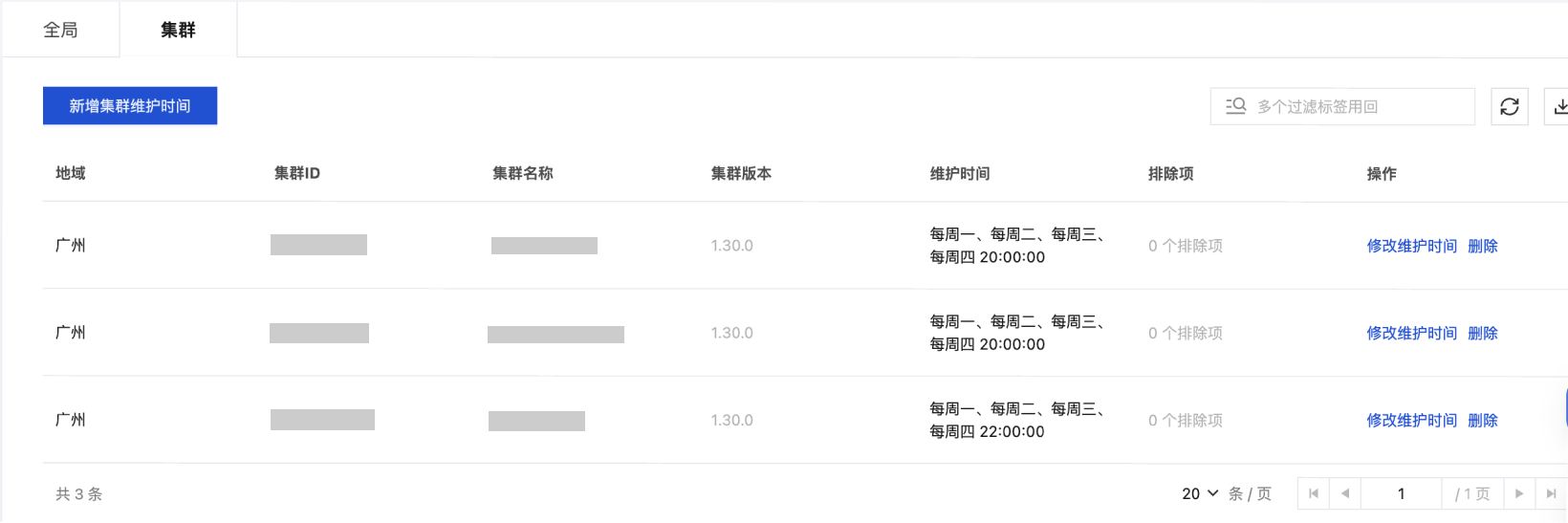Image resolution: width=1568 pixels, height=523 pixels.
Task: Modify maintenance time for 22:00:00 row
Action: [x=1411, y=420]
